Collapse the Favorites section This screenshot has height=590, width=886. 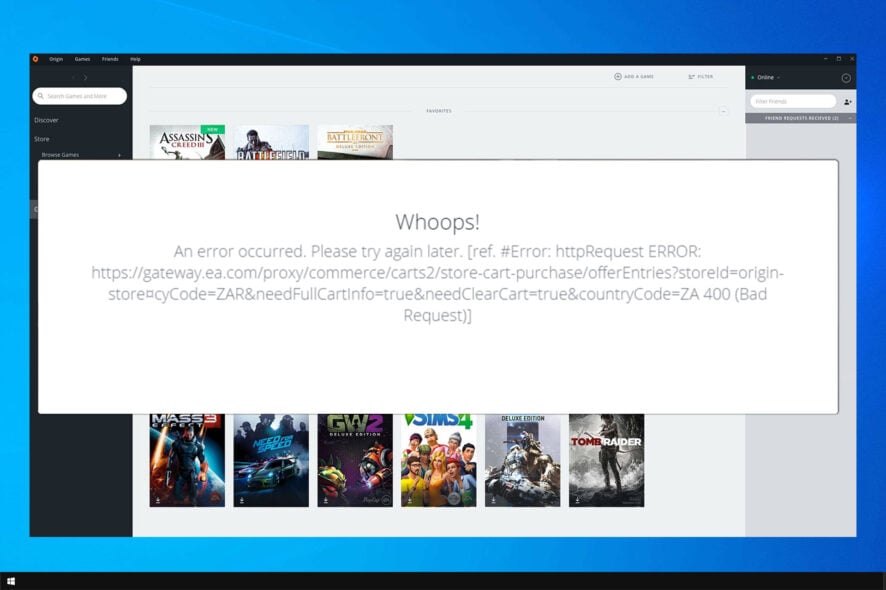(x=723, y=111)
